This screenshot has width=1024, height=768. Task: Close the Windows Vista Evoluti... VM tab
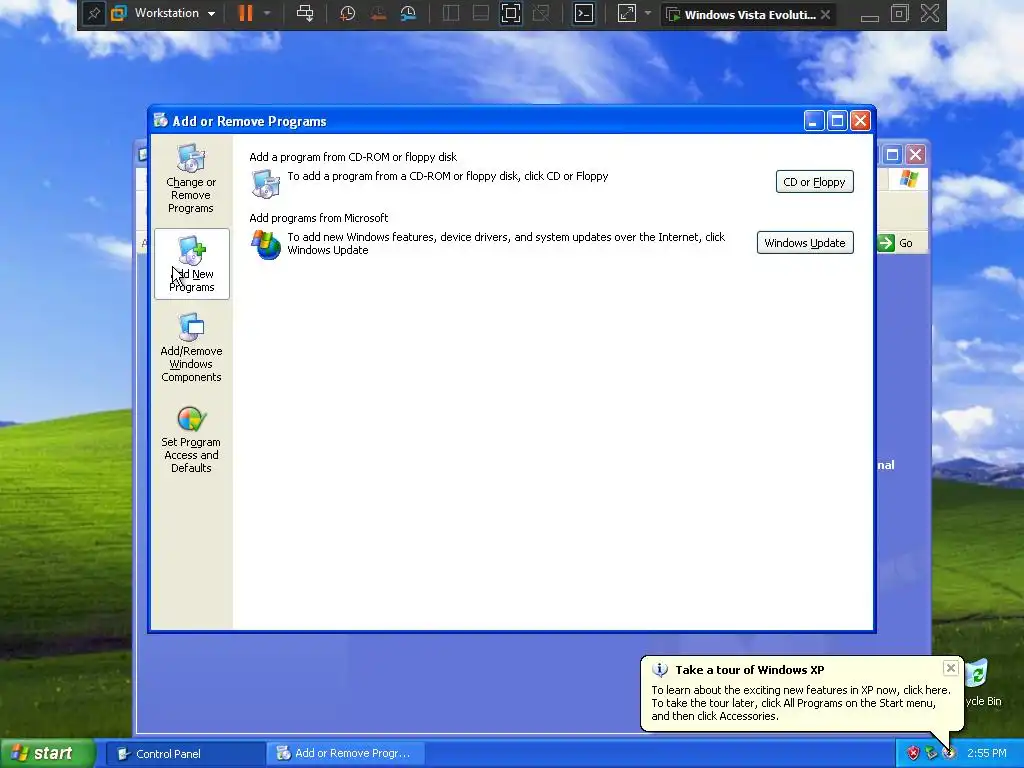[x=825, y=14]
